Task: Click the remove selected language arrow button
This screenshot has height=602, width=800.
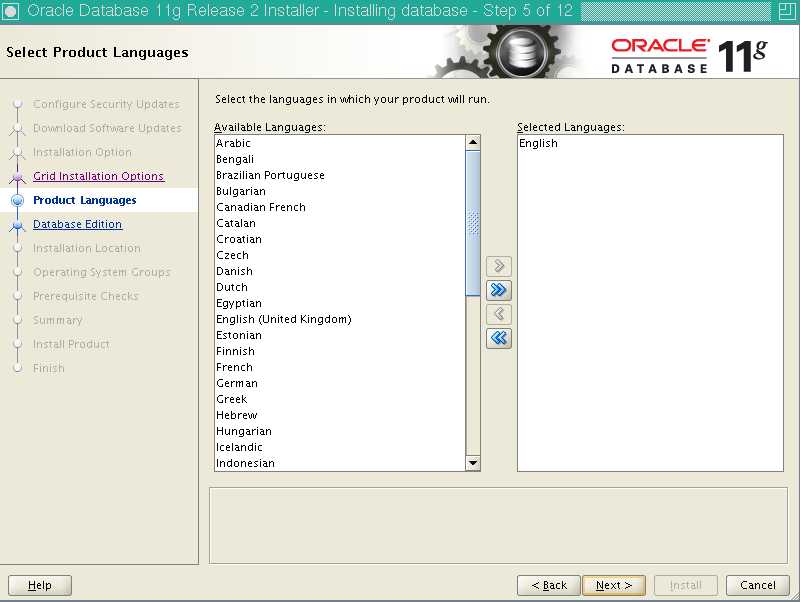Action: 498,314
